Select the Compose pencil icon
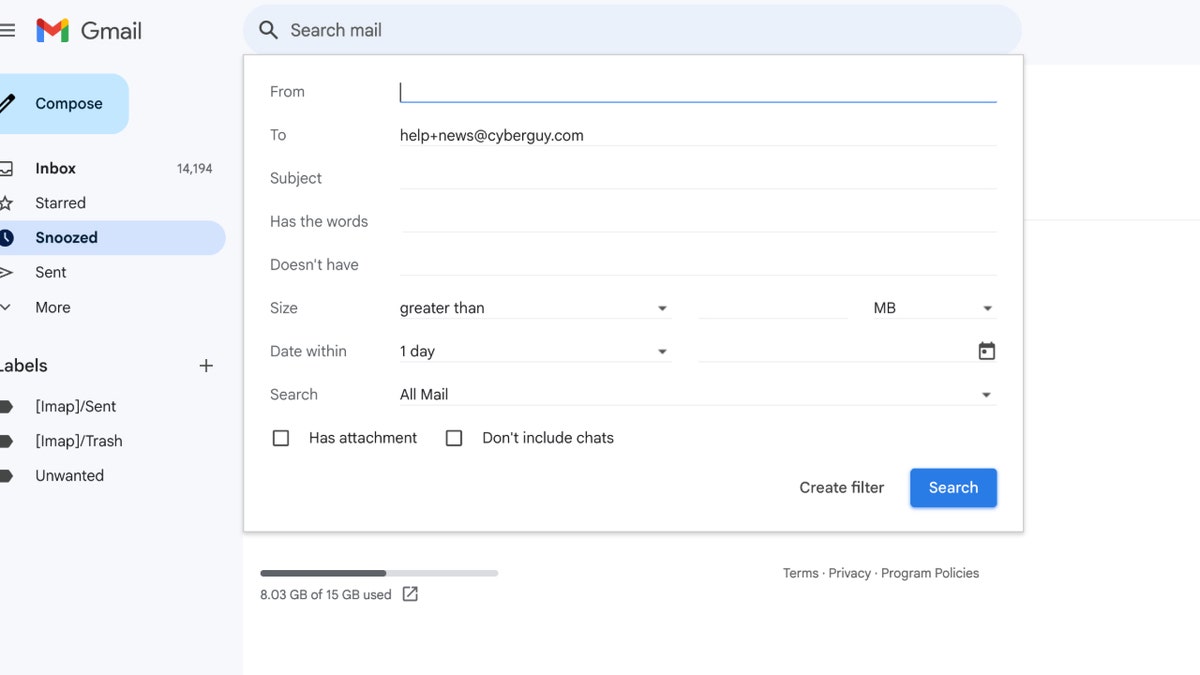 (x=8, y=102)
